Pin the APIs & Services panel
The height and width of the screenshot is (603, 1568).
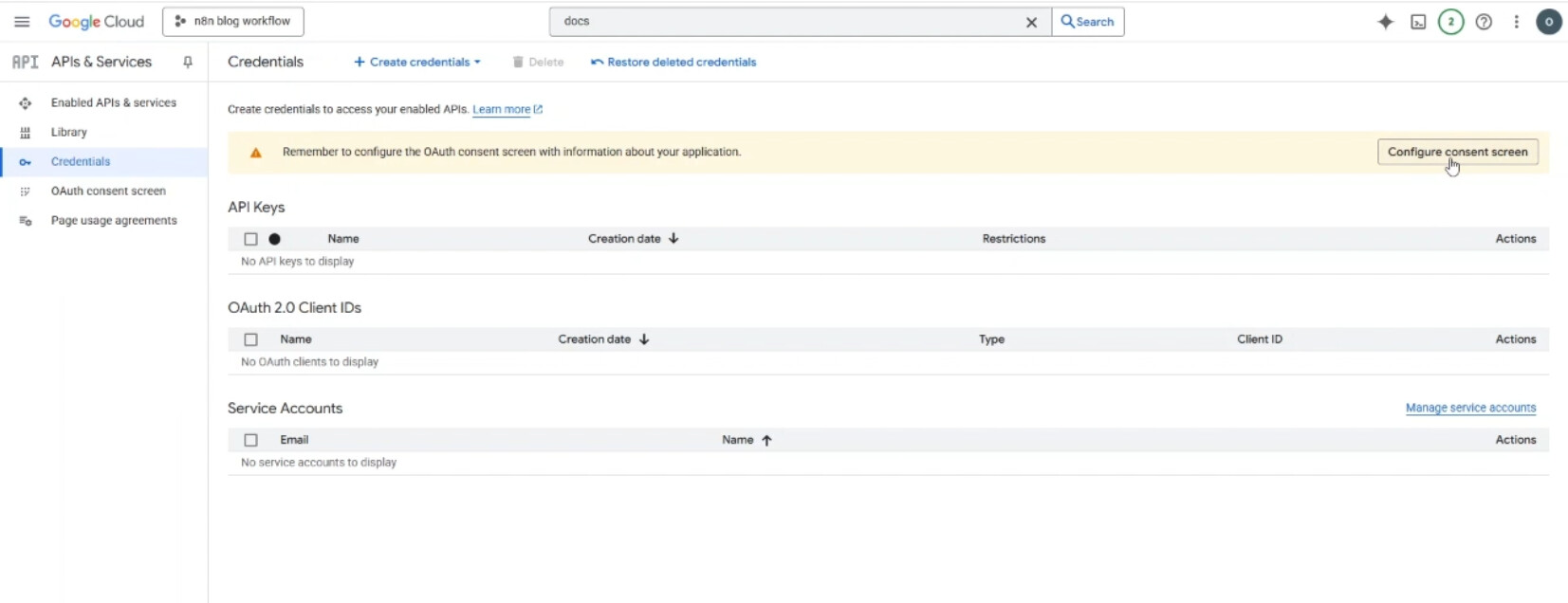(x=188, y=62)
